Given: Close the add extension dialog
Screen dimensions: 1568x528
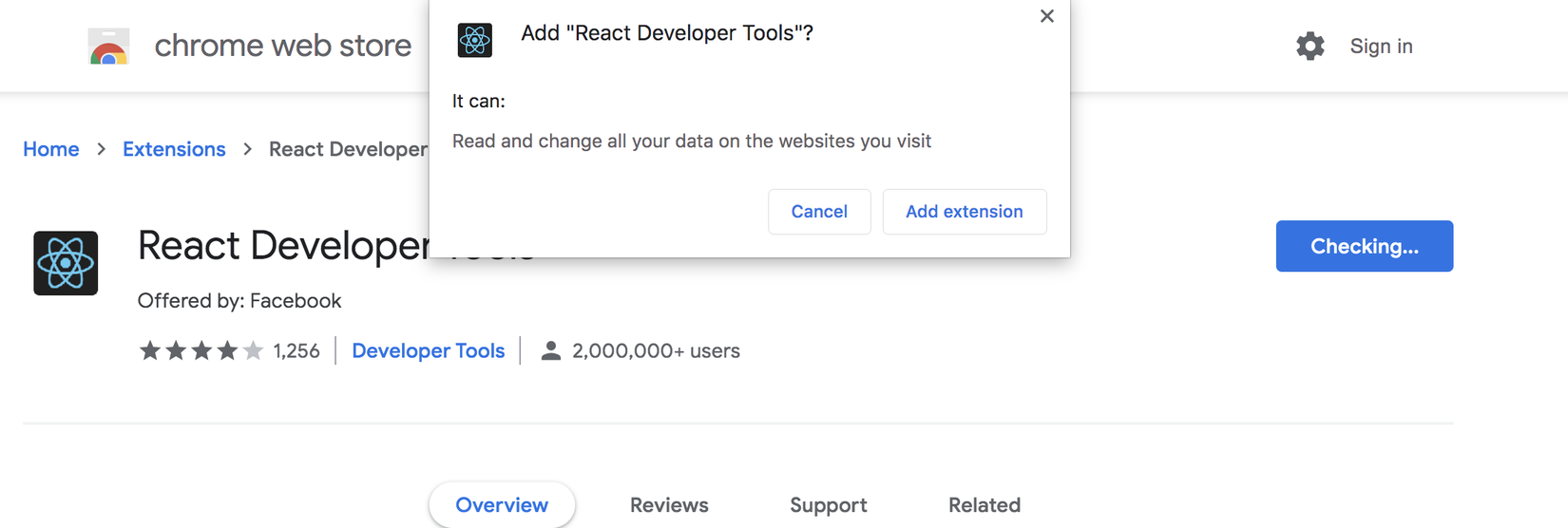Looking at the screenshot, I should click(x=1046, y=16).
